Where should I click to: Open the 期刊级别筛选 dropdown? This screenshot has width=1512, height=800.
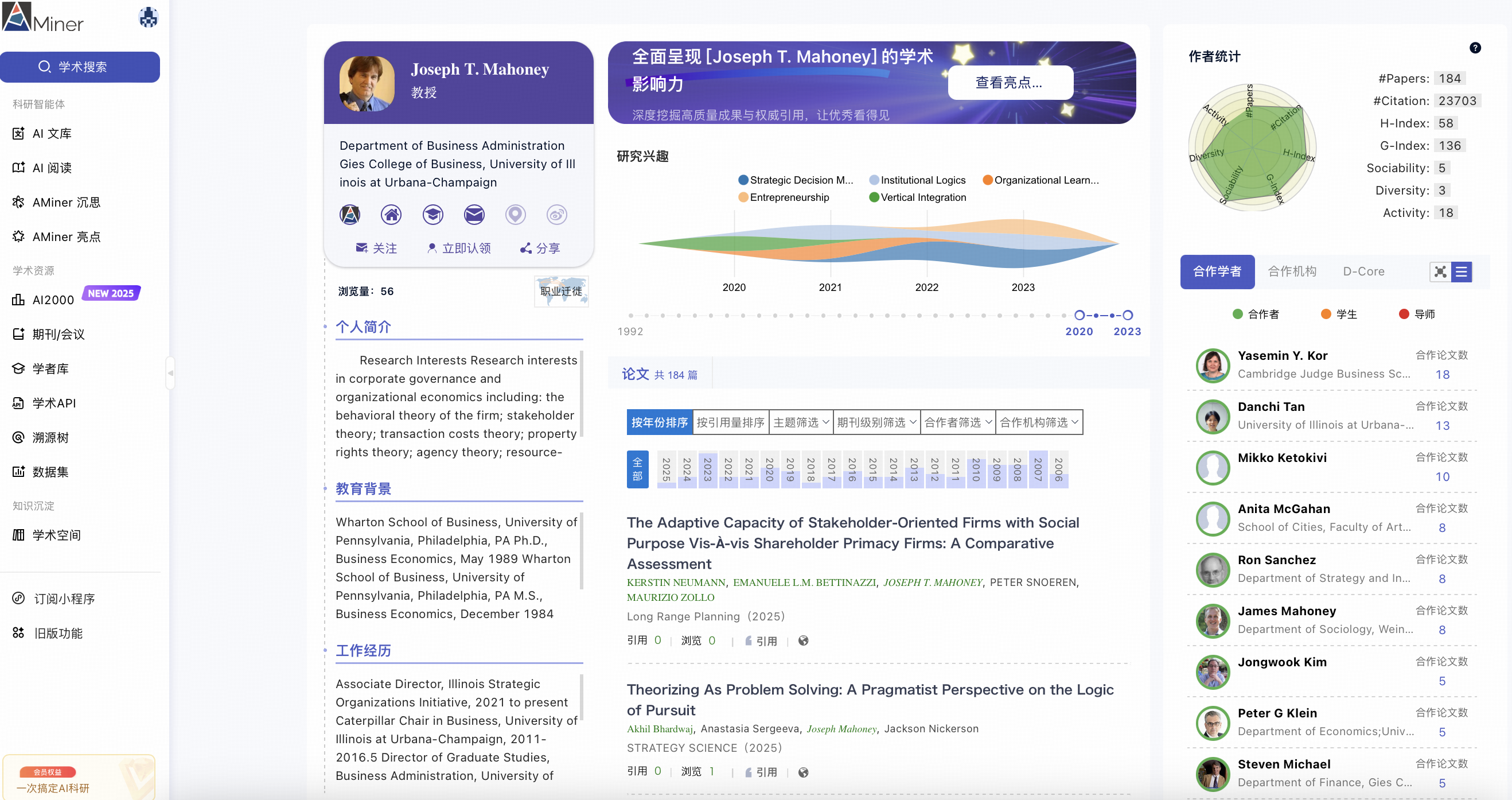coord(876,422)
